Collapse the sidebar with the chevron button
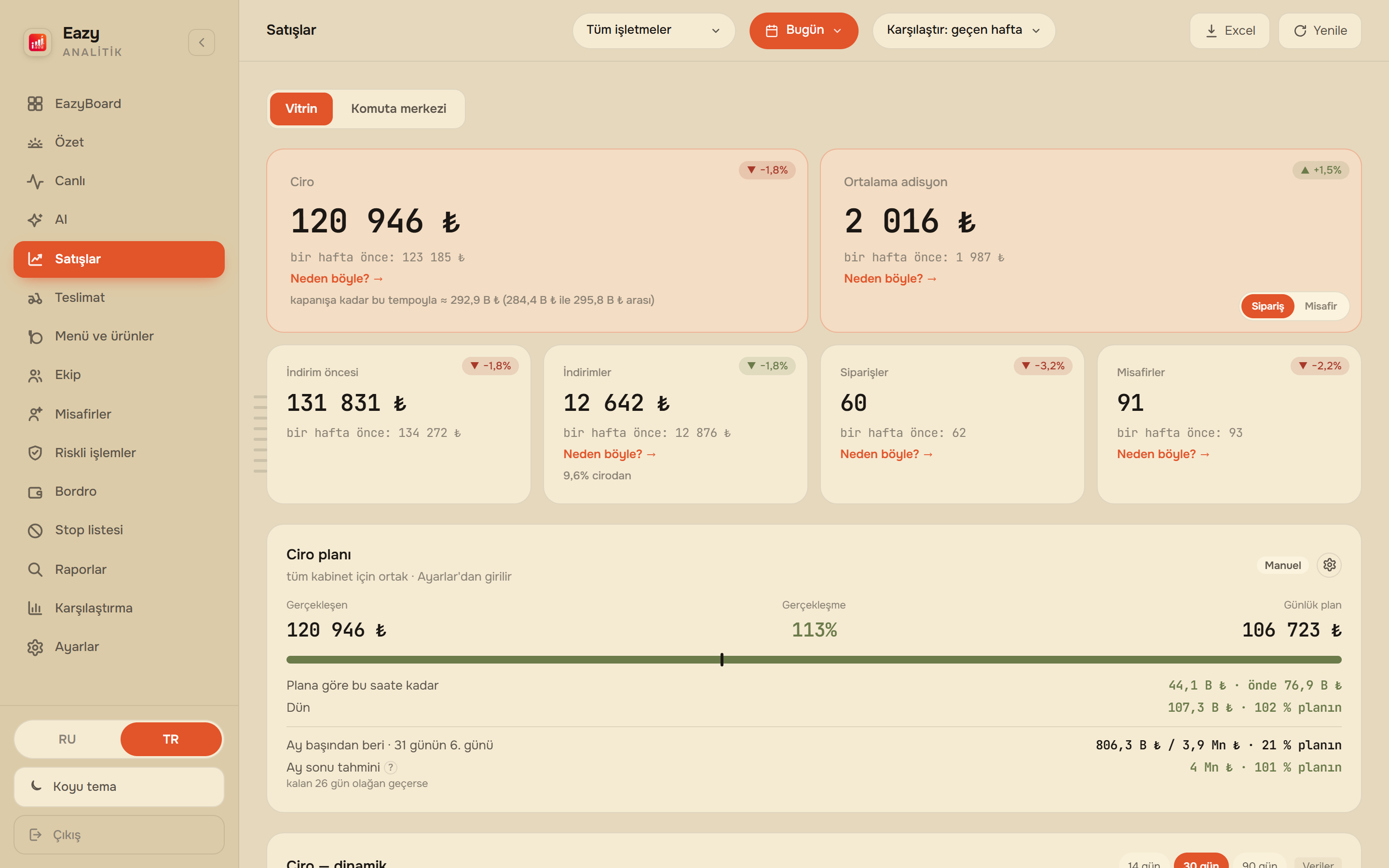 click(202, 42)
